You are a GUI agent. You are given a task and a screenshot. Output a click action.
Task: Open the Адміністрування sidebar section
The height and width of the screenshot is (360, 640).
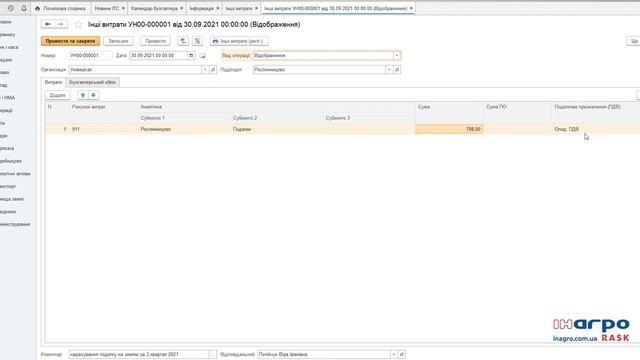click(x=15, y=224)
